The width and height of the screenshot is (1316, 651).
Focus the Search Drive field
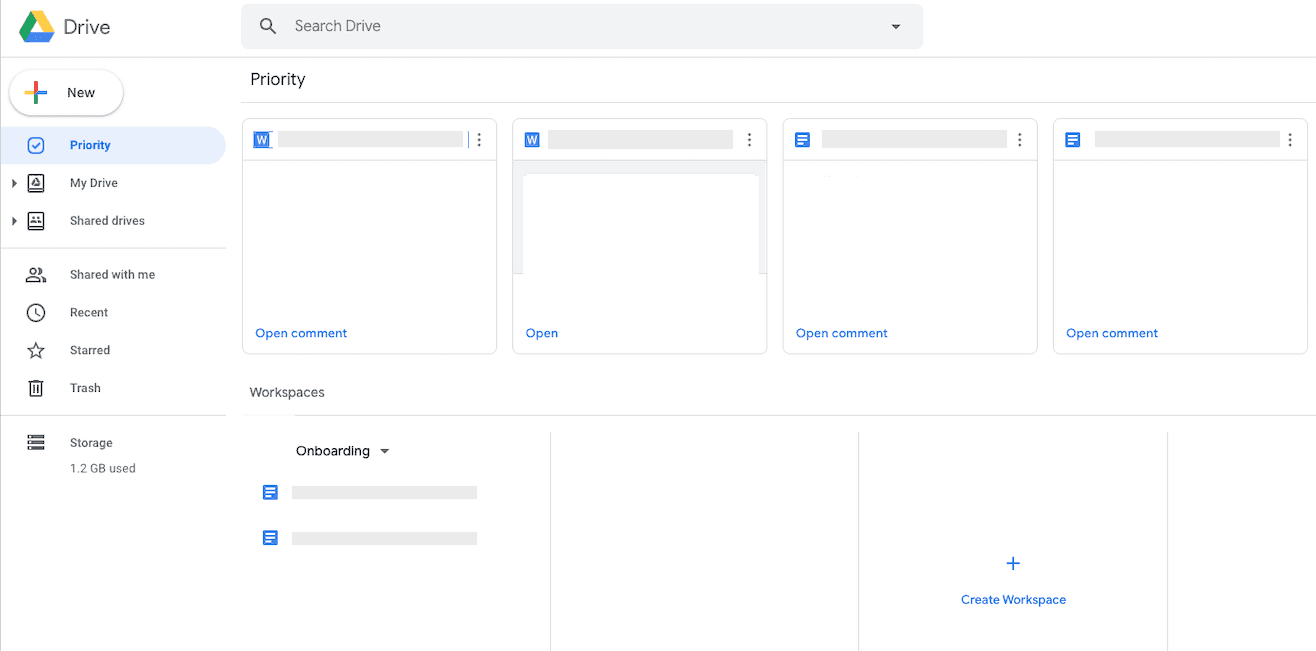pyautogui.click(x=582, y=26)
